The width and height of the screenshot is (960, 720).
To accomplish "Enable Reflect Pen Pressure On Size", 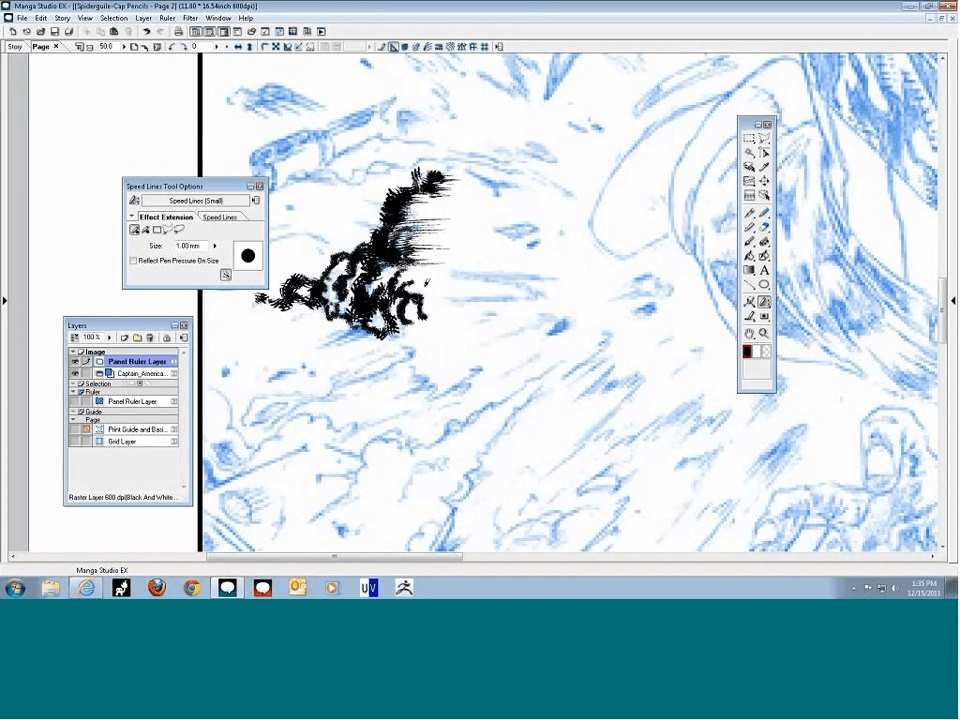I will tap(133, 261).
